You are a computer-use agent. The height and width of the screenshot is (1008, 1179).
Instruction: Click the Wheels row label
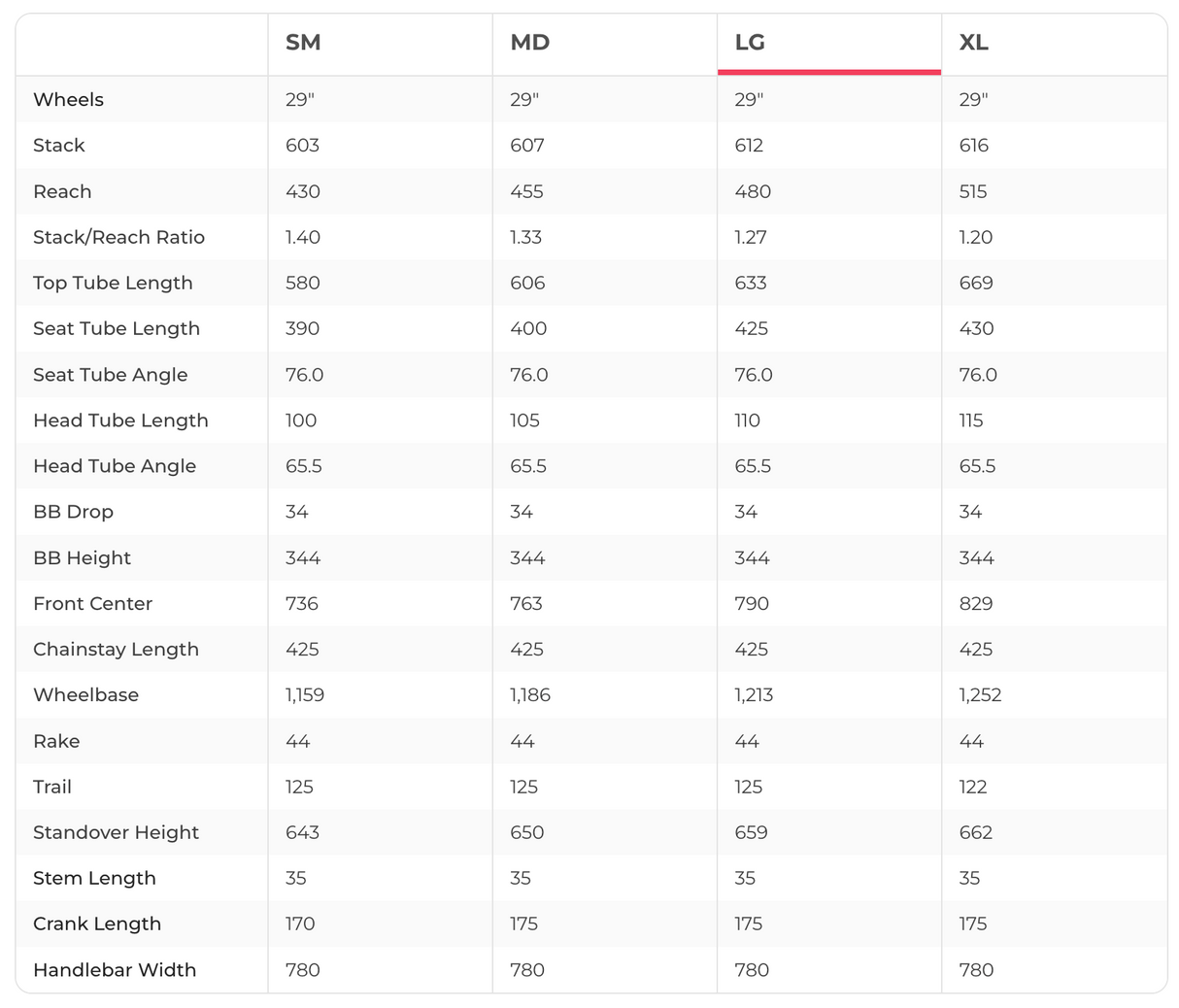click(x=68, y=100)
